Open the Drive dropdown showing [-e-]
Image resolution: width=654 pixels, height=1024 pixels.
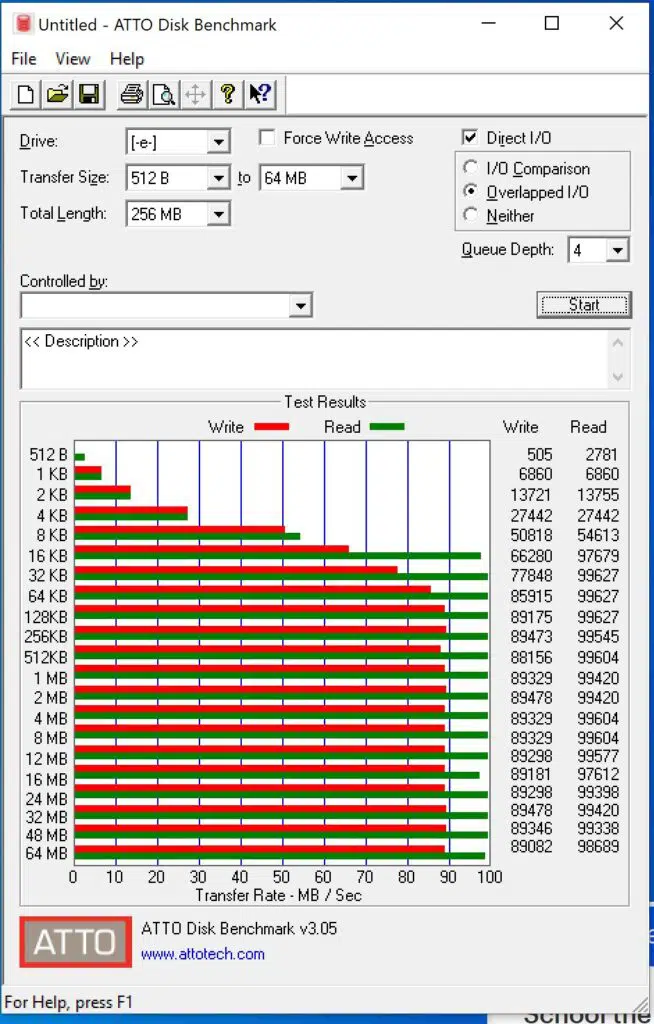(x=218, y=142)
